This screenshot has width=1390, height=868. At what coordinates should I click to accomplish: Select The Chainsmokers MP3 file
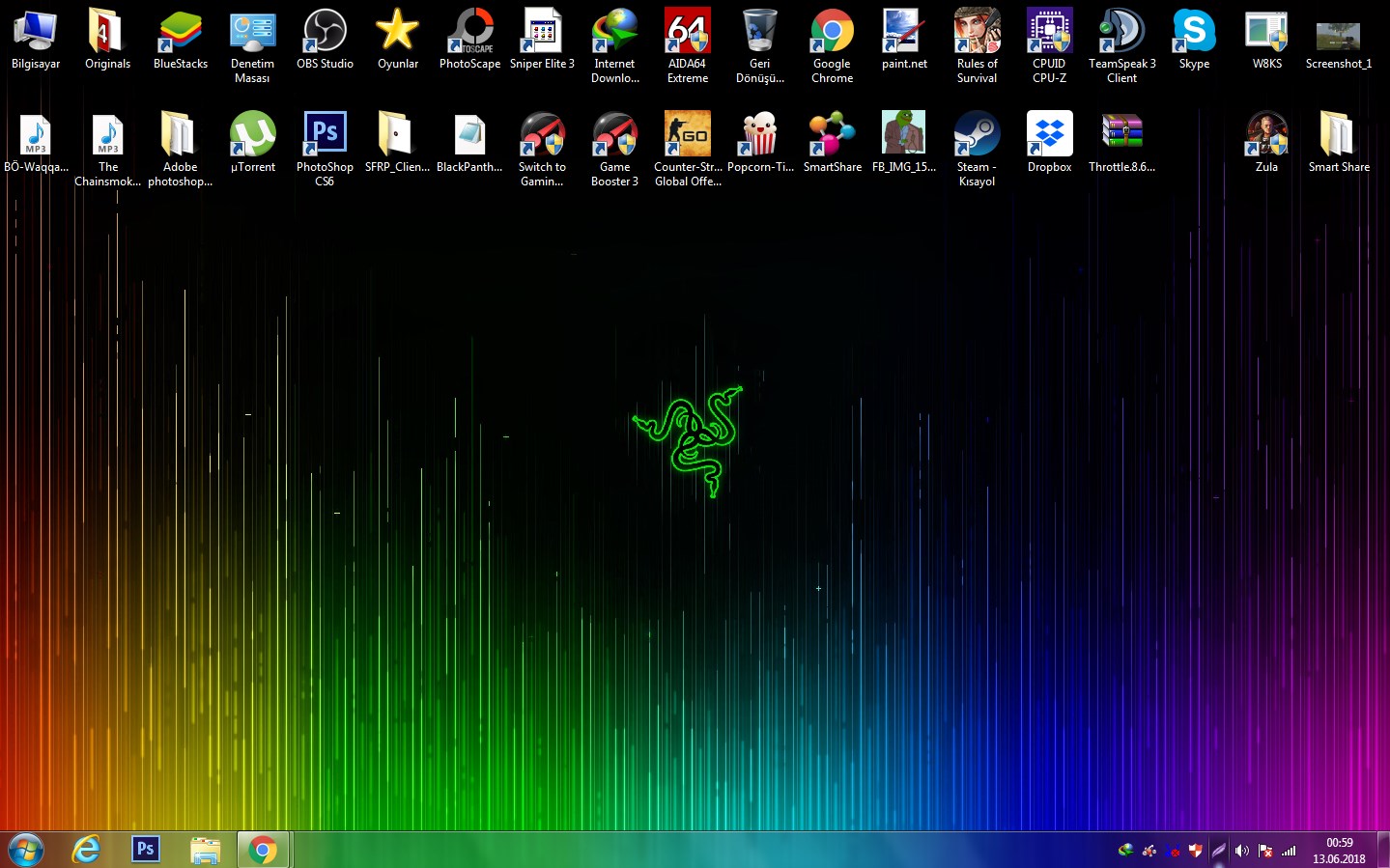107,149
